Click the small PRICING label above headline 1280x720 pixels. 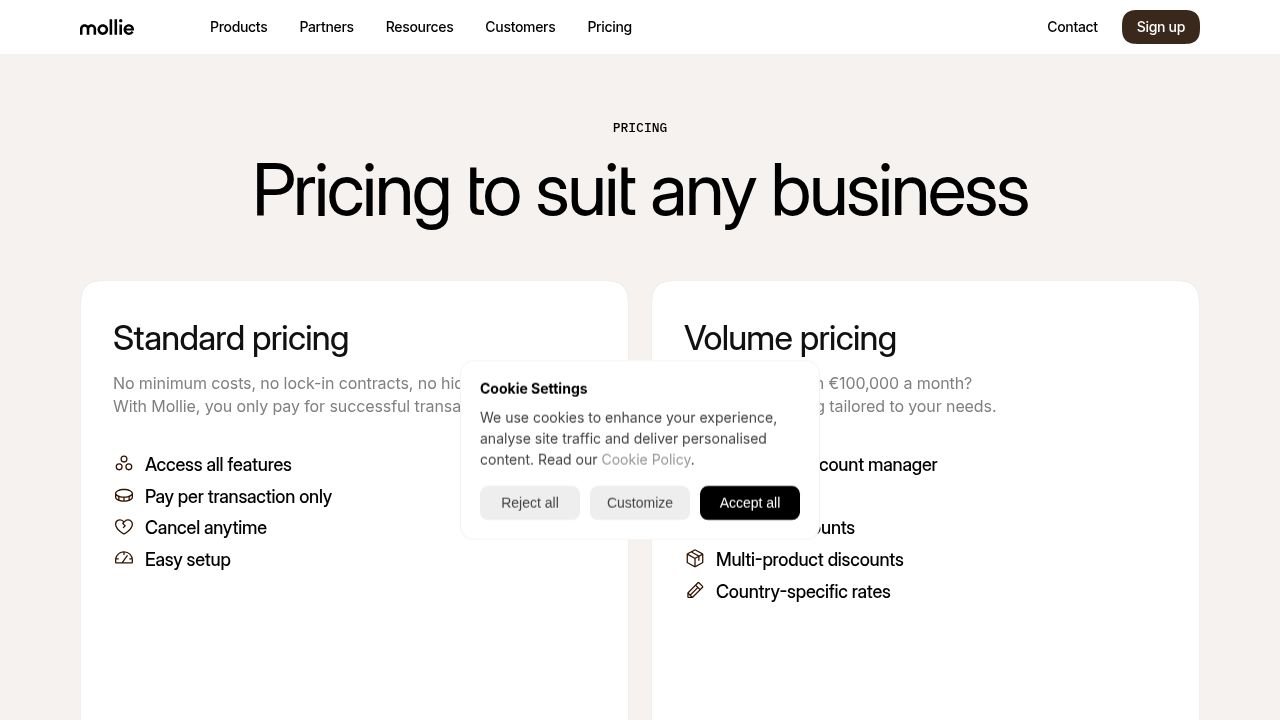tap(640, 128)
